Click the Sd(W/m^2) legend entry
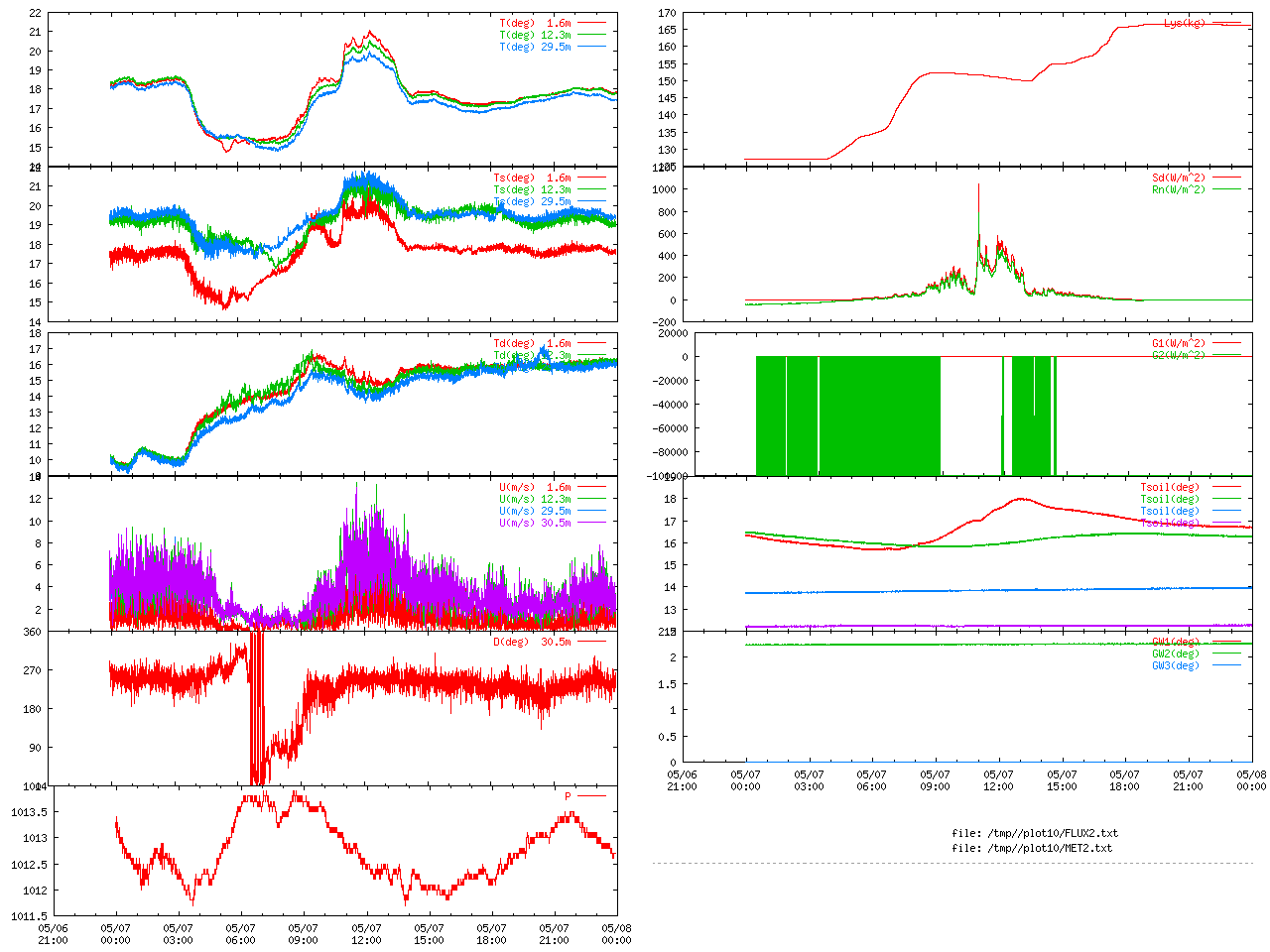1270x952 pixels. (x=1178, y=178)
